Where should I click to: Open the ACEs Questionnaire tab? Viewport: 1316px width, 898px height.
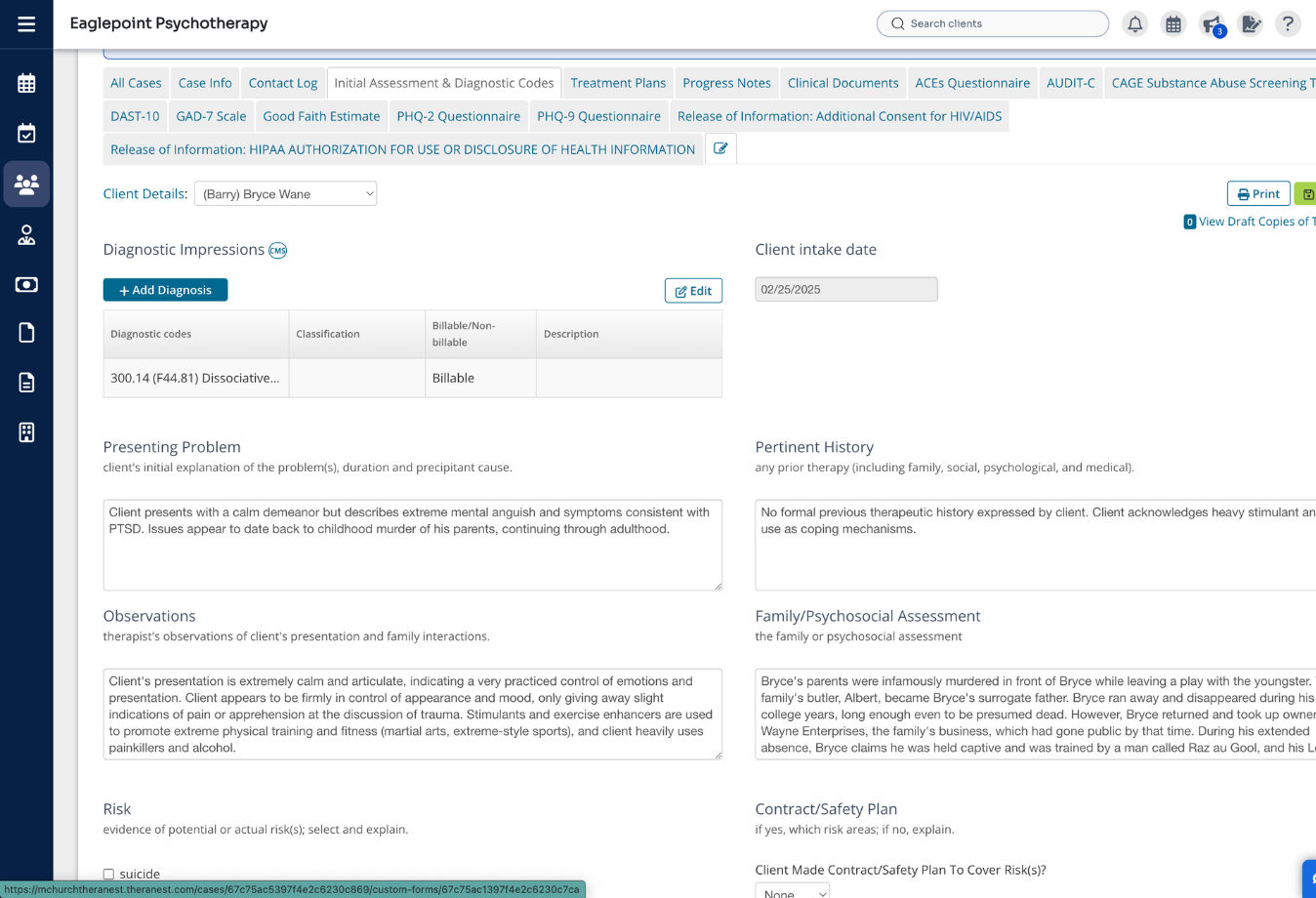pyautogui.click(x=972, y=83)
